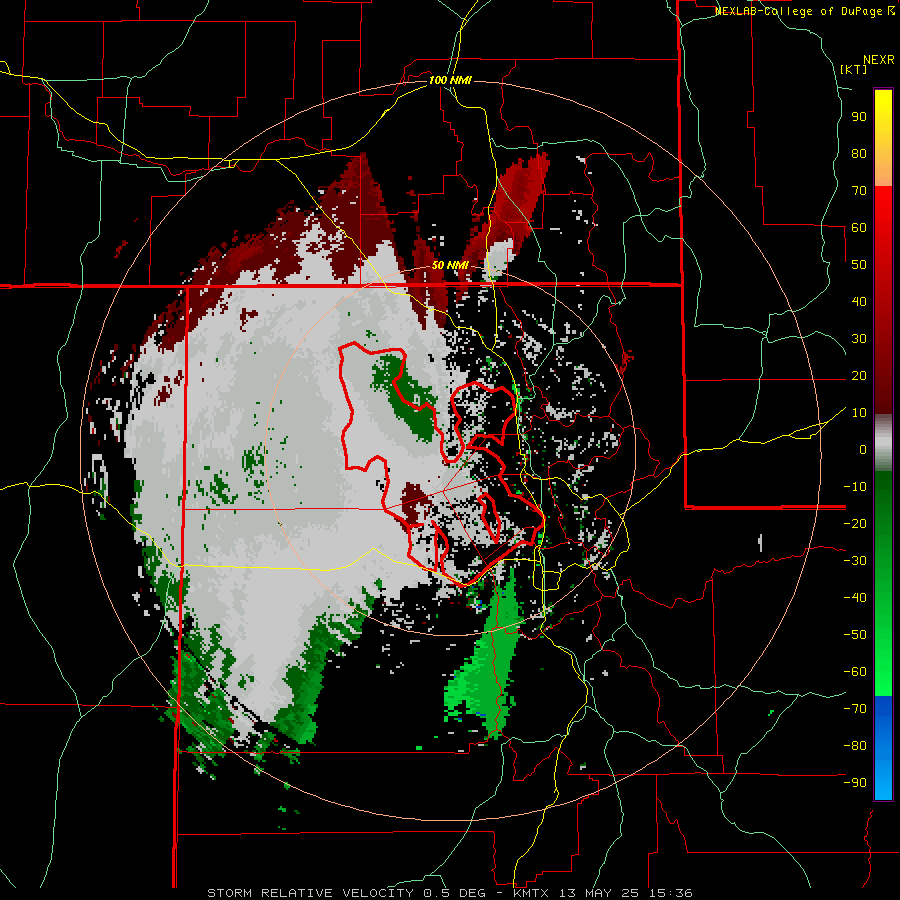Click the '13 MAY 25' date in the footer
This screenshot has width=900, height=900.
click(x=599, y=893)
